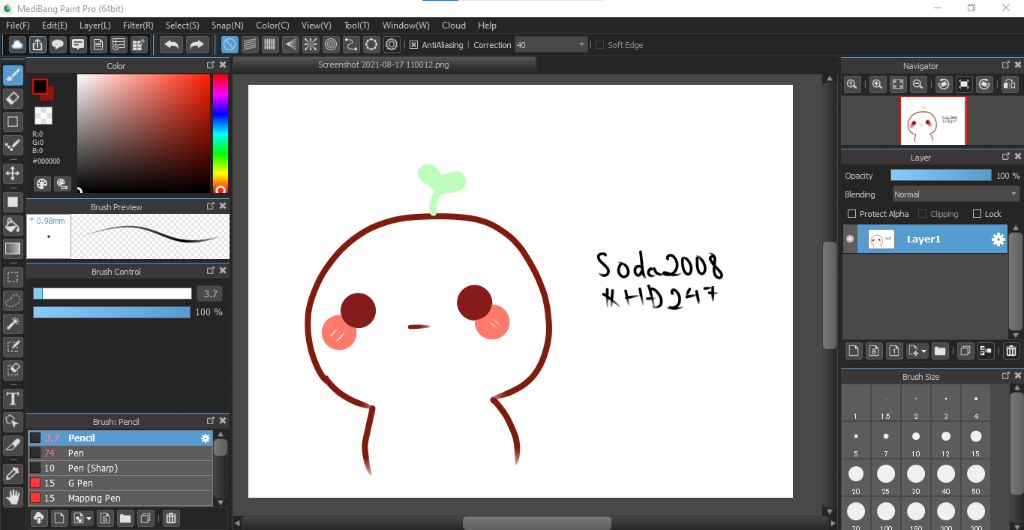Viewport: 1024px width, 530px height.
Task: Enable parallel lines snap
Action: click(x=249, y=44)
